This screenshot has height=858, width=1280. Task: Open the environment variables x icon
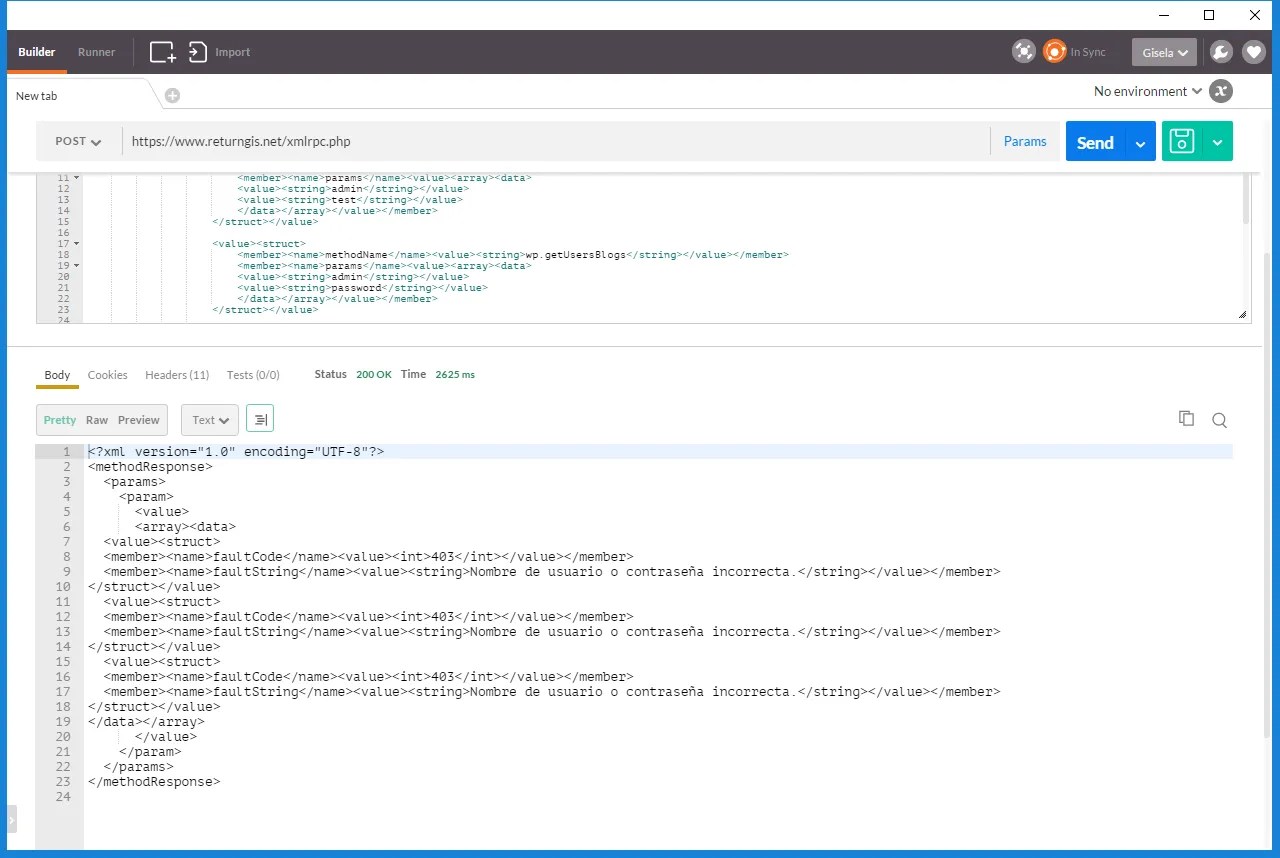1220,91
